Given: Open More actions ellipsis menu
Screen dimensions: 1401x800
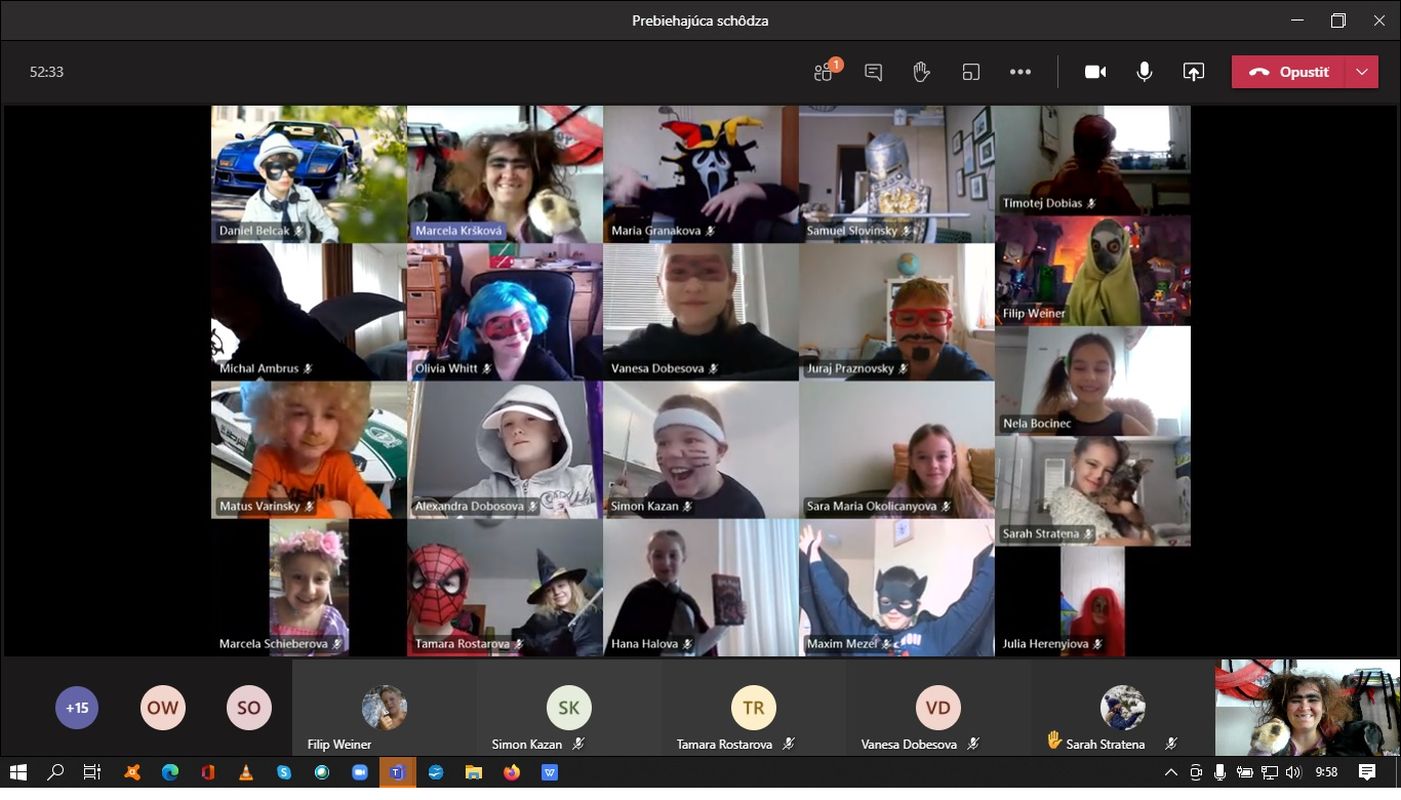Looking at the screenshot, I should pos(1020,72).
